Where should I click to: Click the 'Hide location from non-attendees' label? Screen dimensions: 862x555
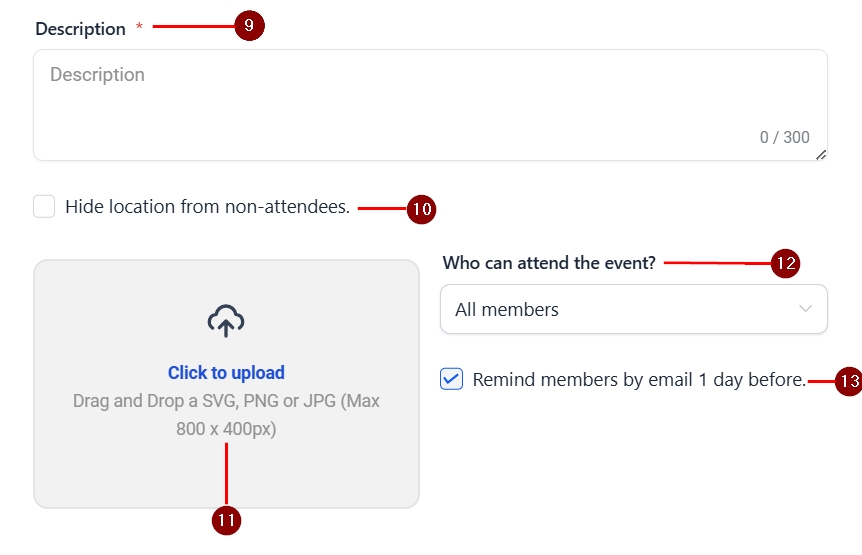[x=207, y=207]
